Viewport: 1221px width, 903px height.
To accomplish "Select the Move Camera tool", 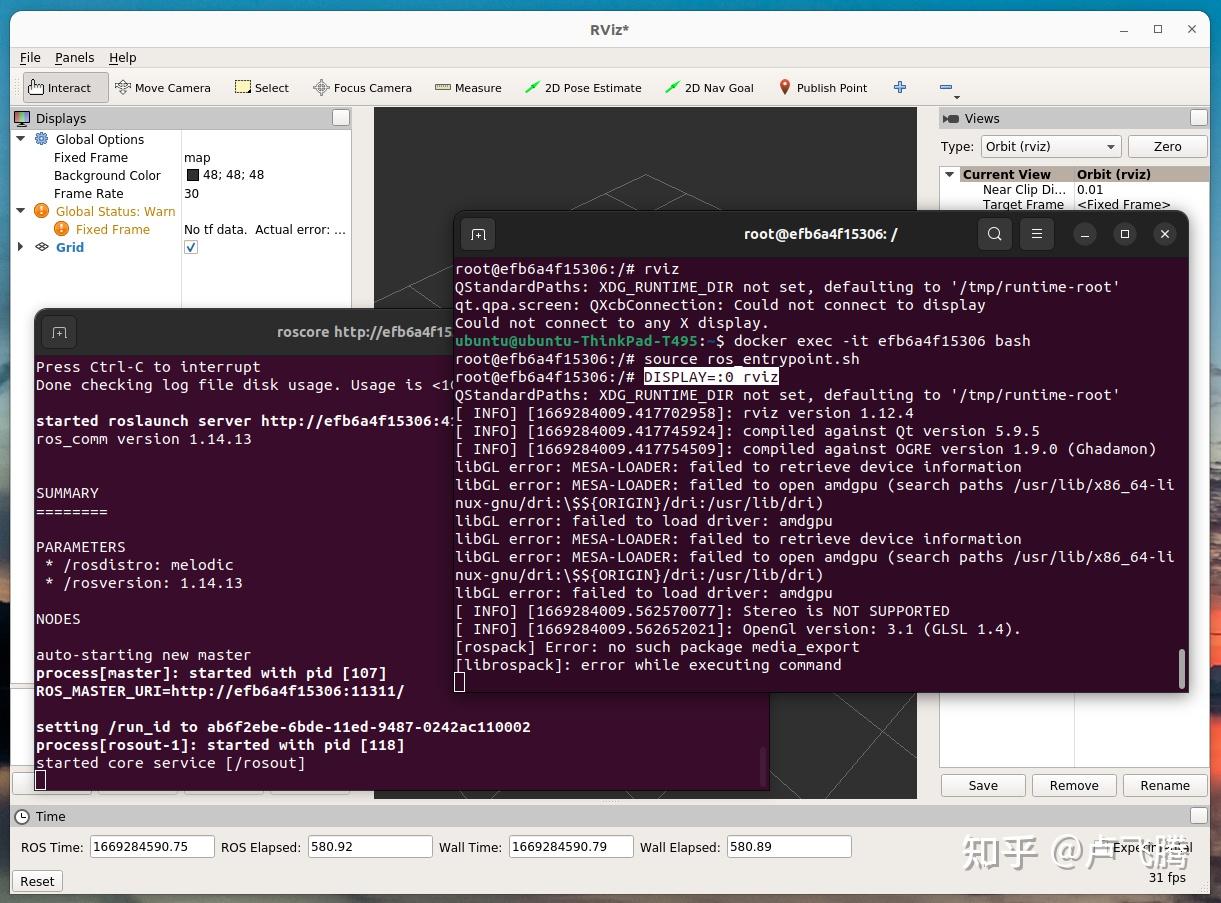I will click(163, 87).
